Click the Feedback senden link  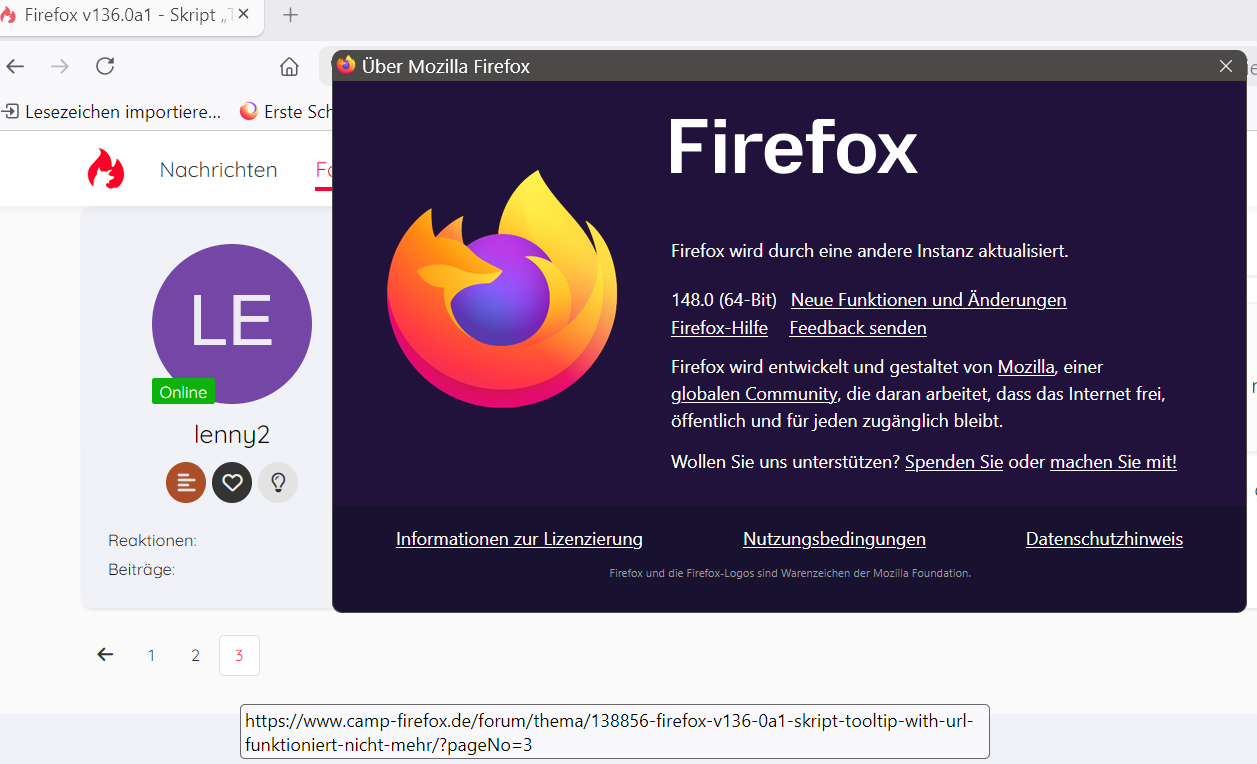click(858, 327)
